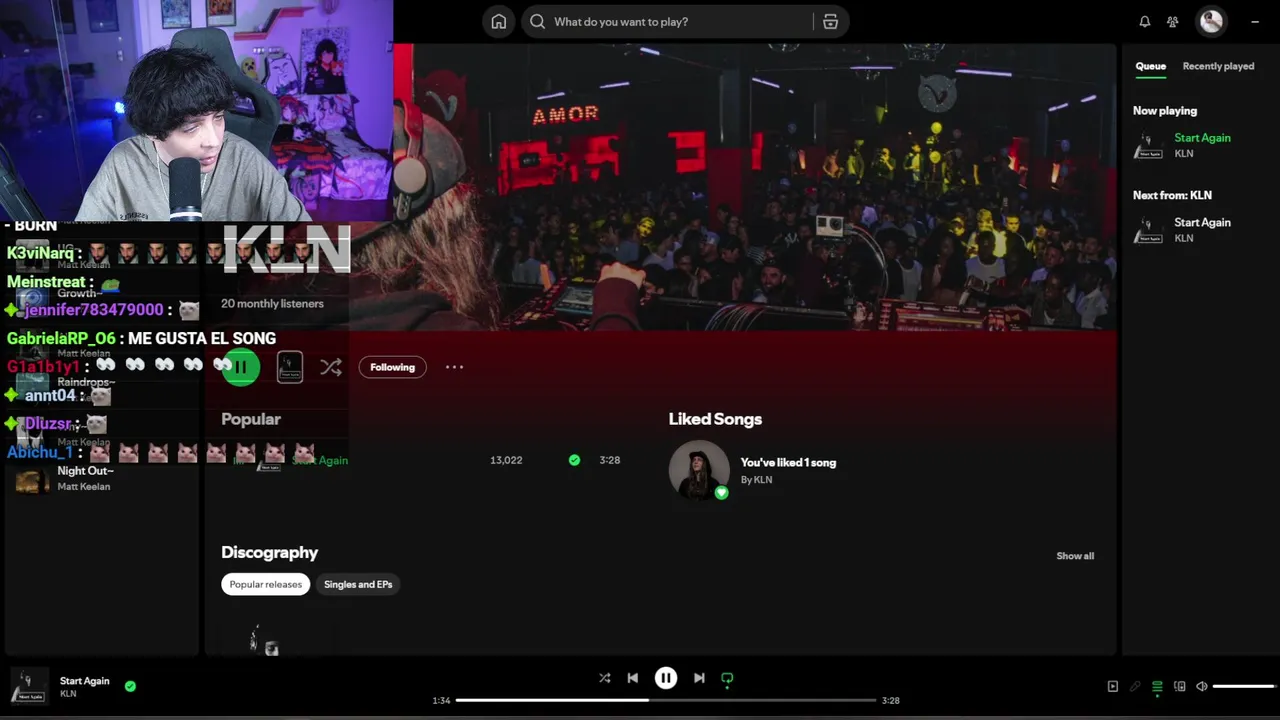Click the 'Liked Songs' section heading
The image size is (1280, 720).
click(x=715, y=419)
